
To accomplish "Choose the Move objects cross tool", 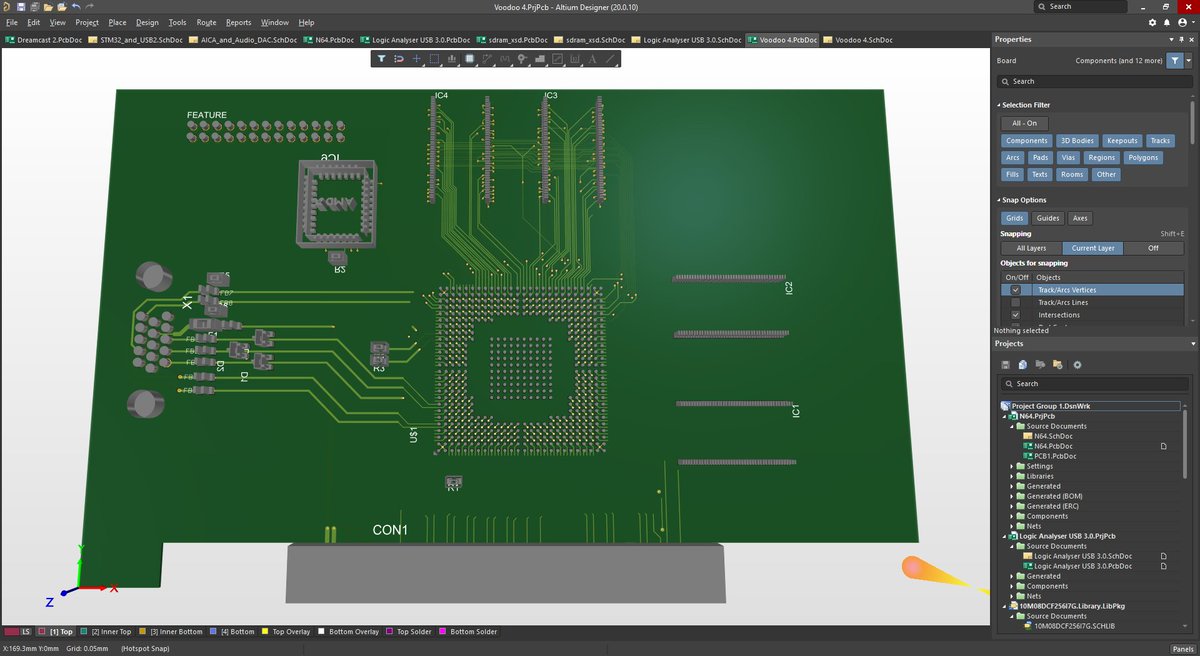I will [x=417, y=59].
